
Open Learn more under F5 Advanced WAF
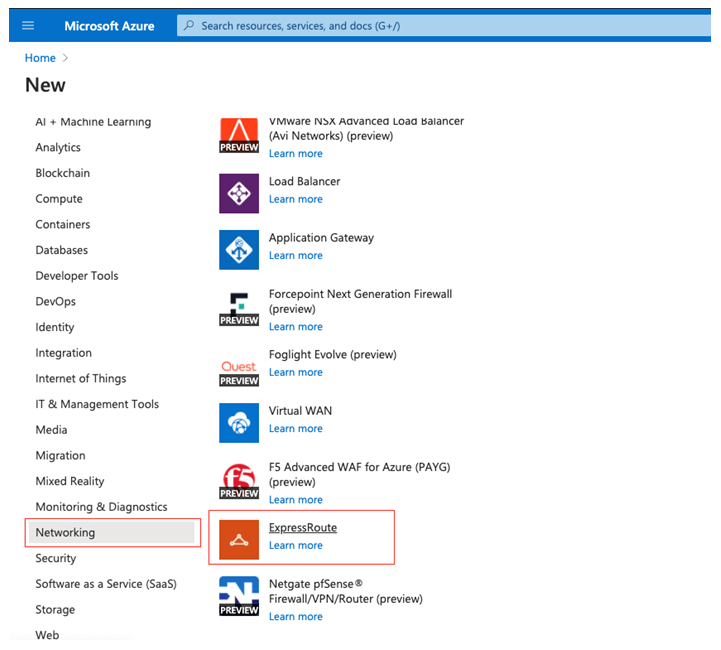pos(296,500)
